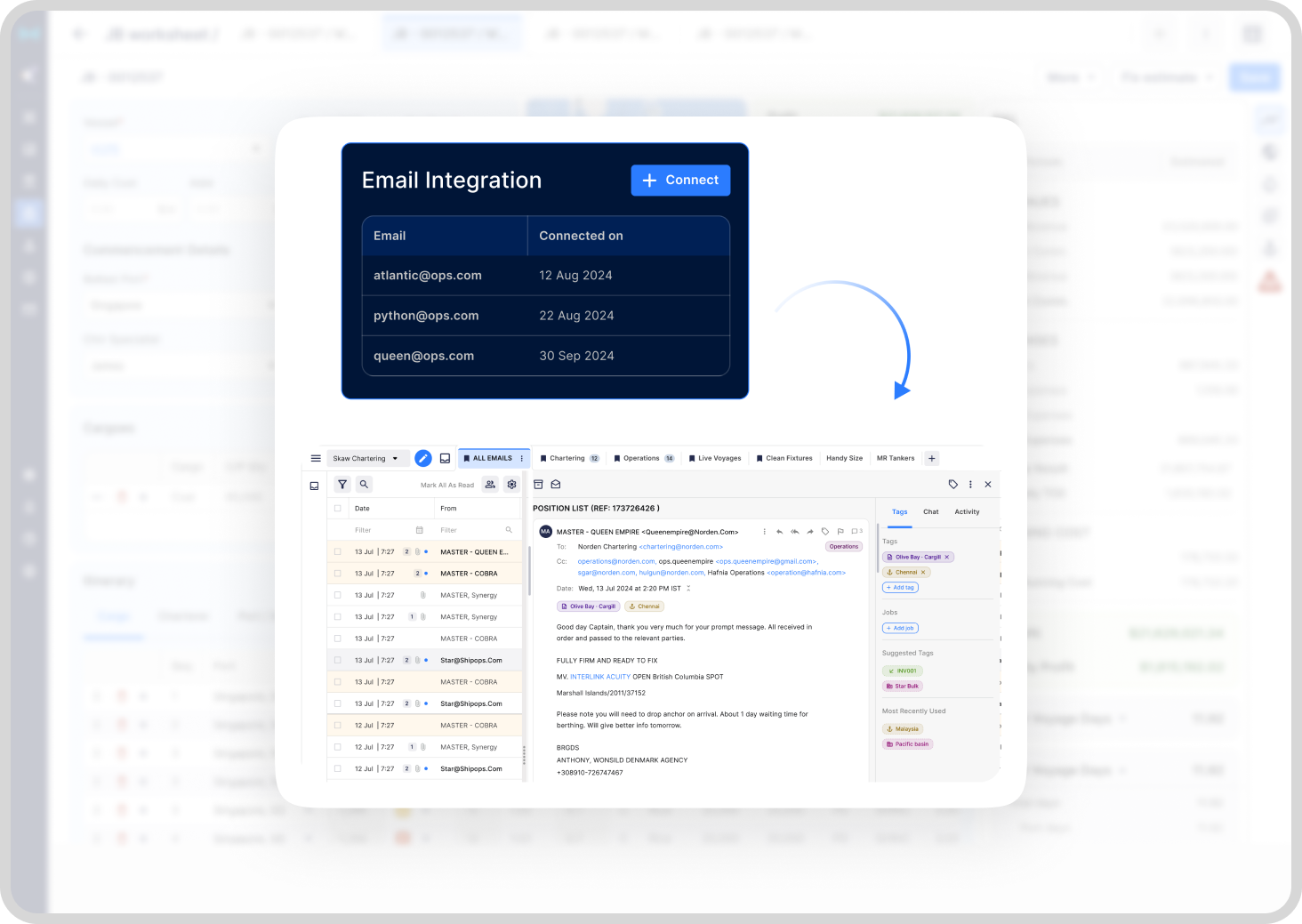The width and height of the screenshot is (1302, 924).
Task: Open search in the email list panel
Action: tap(364, 485)
